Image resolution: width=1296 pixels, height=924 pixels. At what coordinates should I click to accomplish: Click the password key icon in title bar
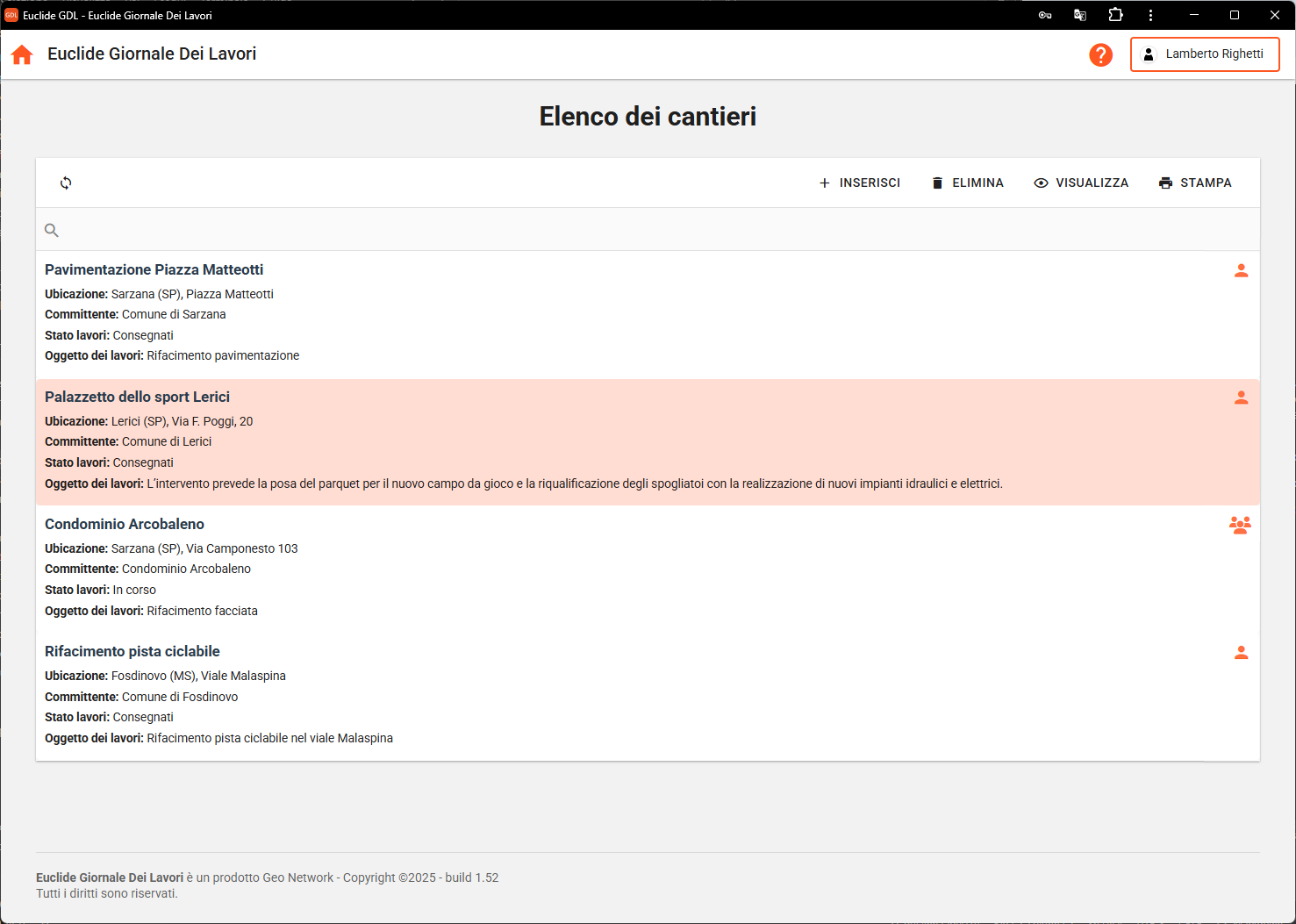pyautogui.click(x=1045, y=15)
